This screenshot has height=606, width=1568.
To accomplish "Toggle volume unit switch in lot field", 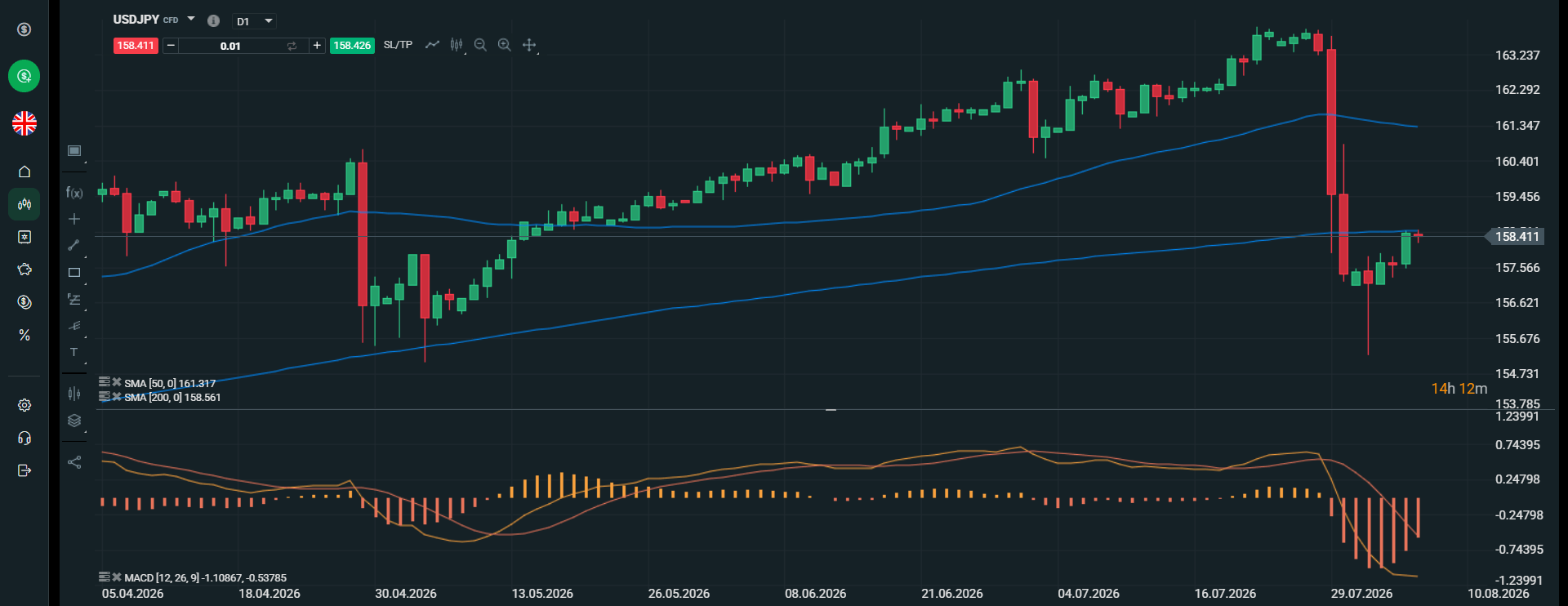I will point(292,46).
